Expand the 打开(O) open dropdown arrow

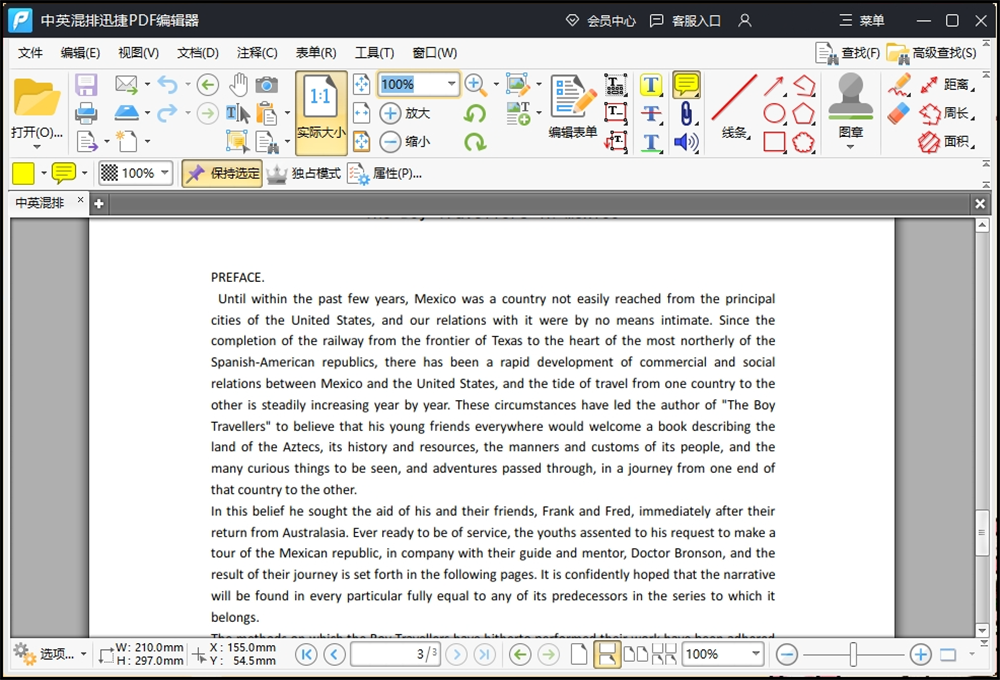click(36, 147)
